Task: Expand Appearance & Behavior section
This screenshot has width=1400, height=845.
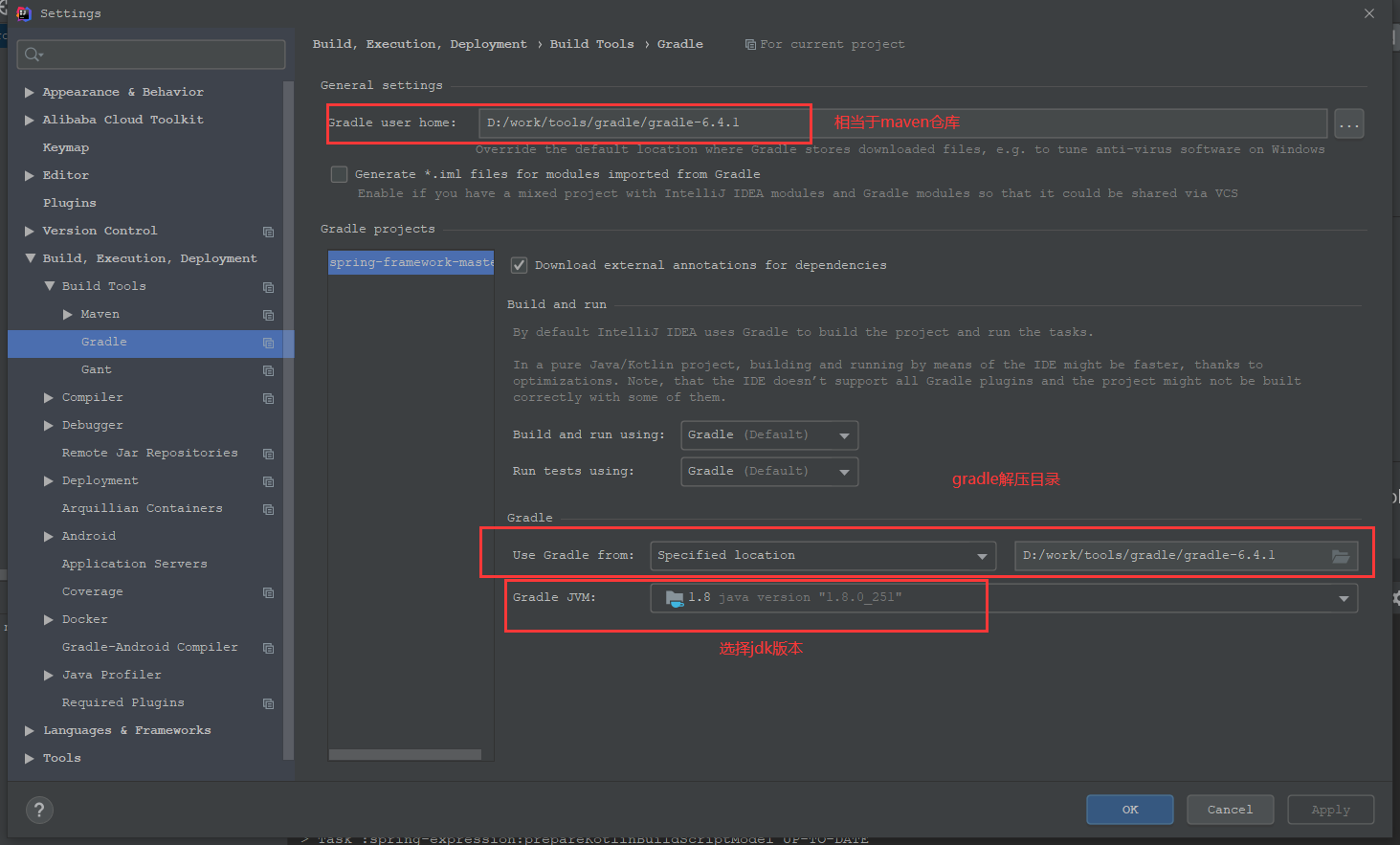Action: 30,93
